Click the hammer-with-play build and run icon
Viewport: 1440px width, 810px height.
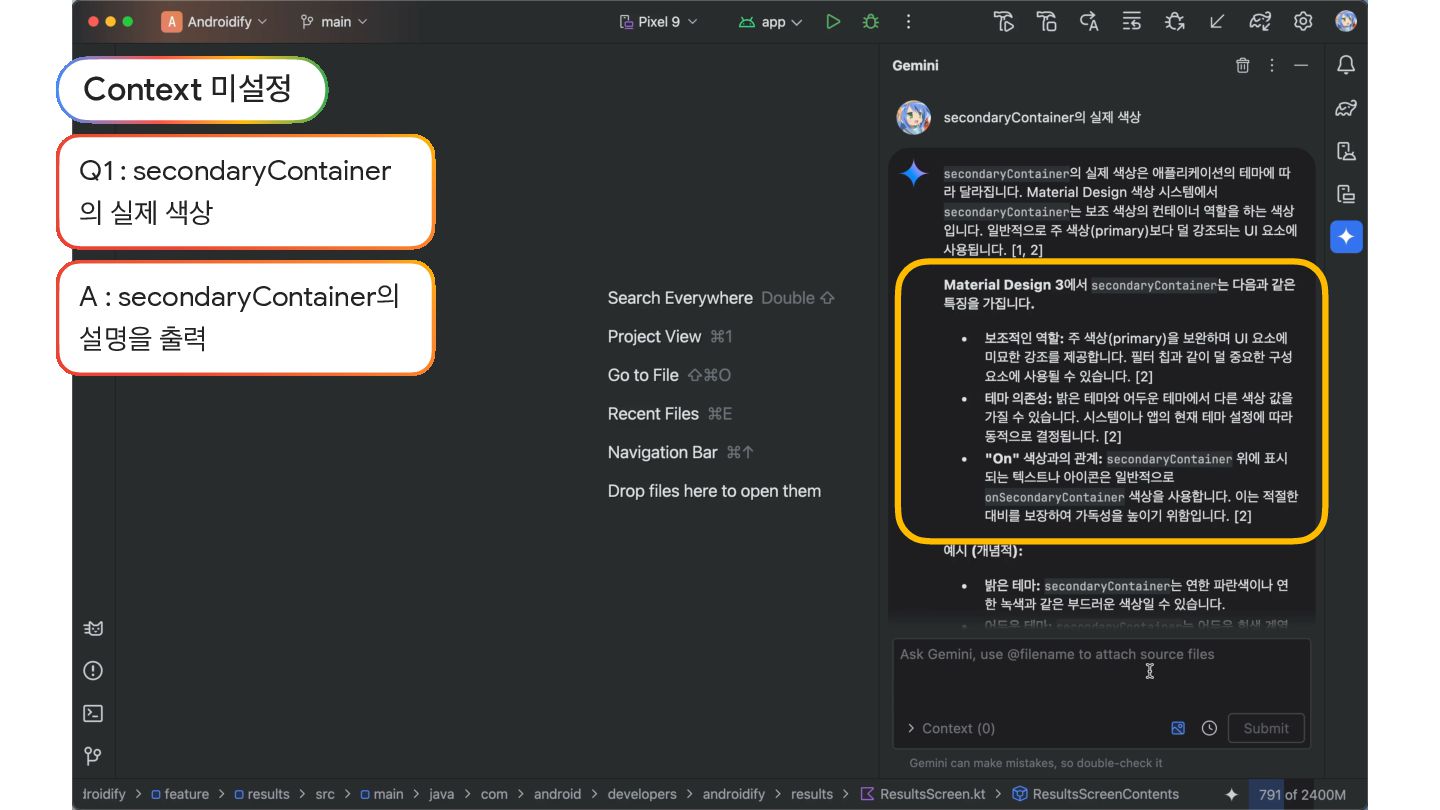(1004, 21)
